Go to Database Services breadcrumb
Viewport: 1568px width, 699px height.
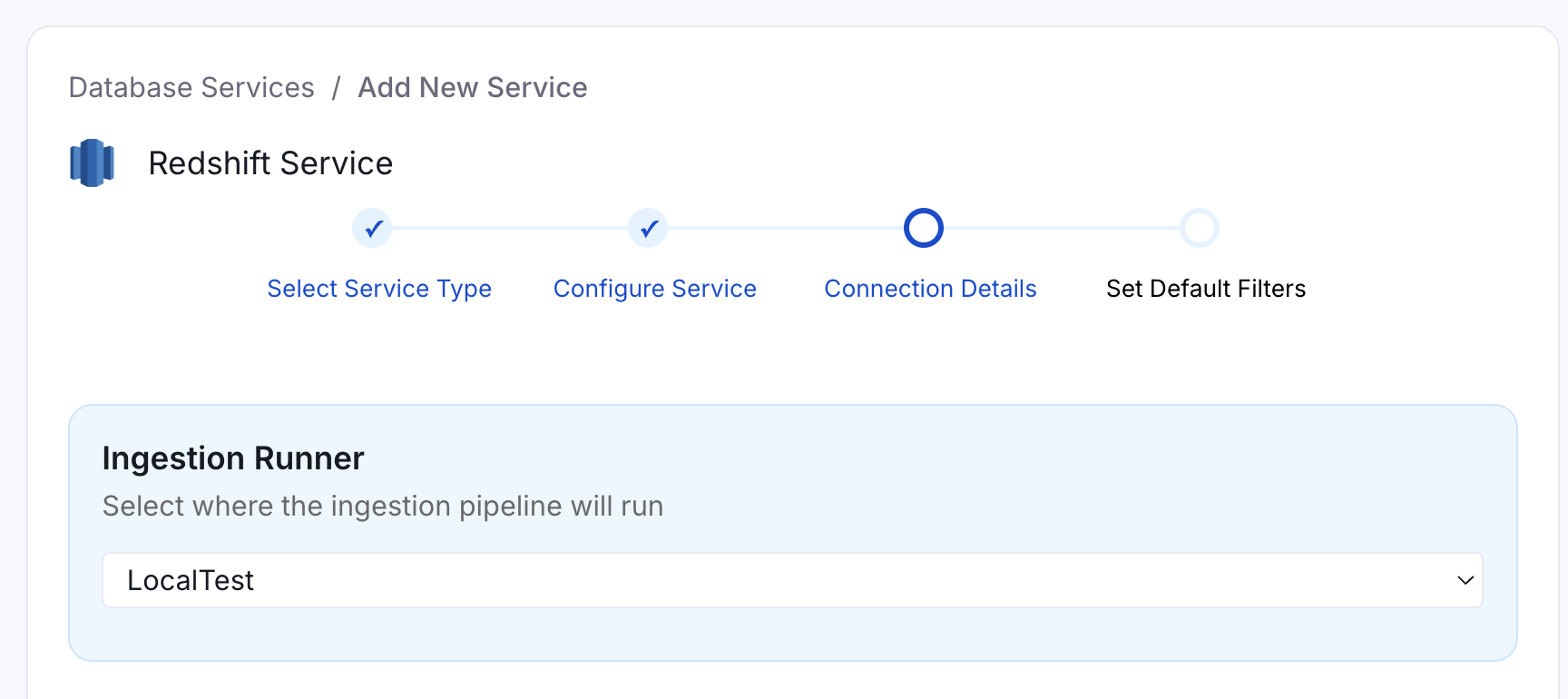[x=191, y=87]
